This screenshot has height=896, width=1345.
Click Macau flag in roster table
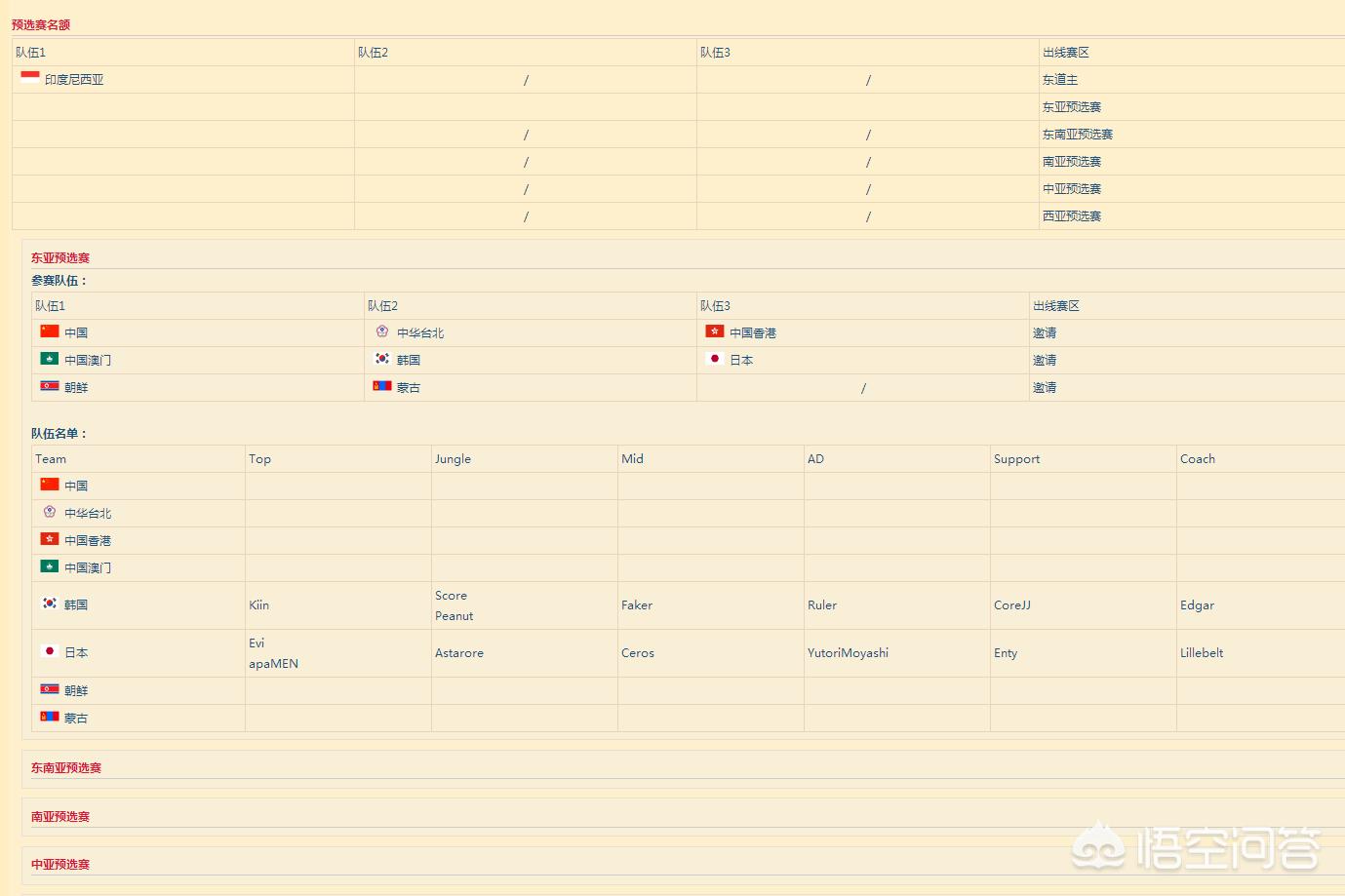click(50, 566)
